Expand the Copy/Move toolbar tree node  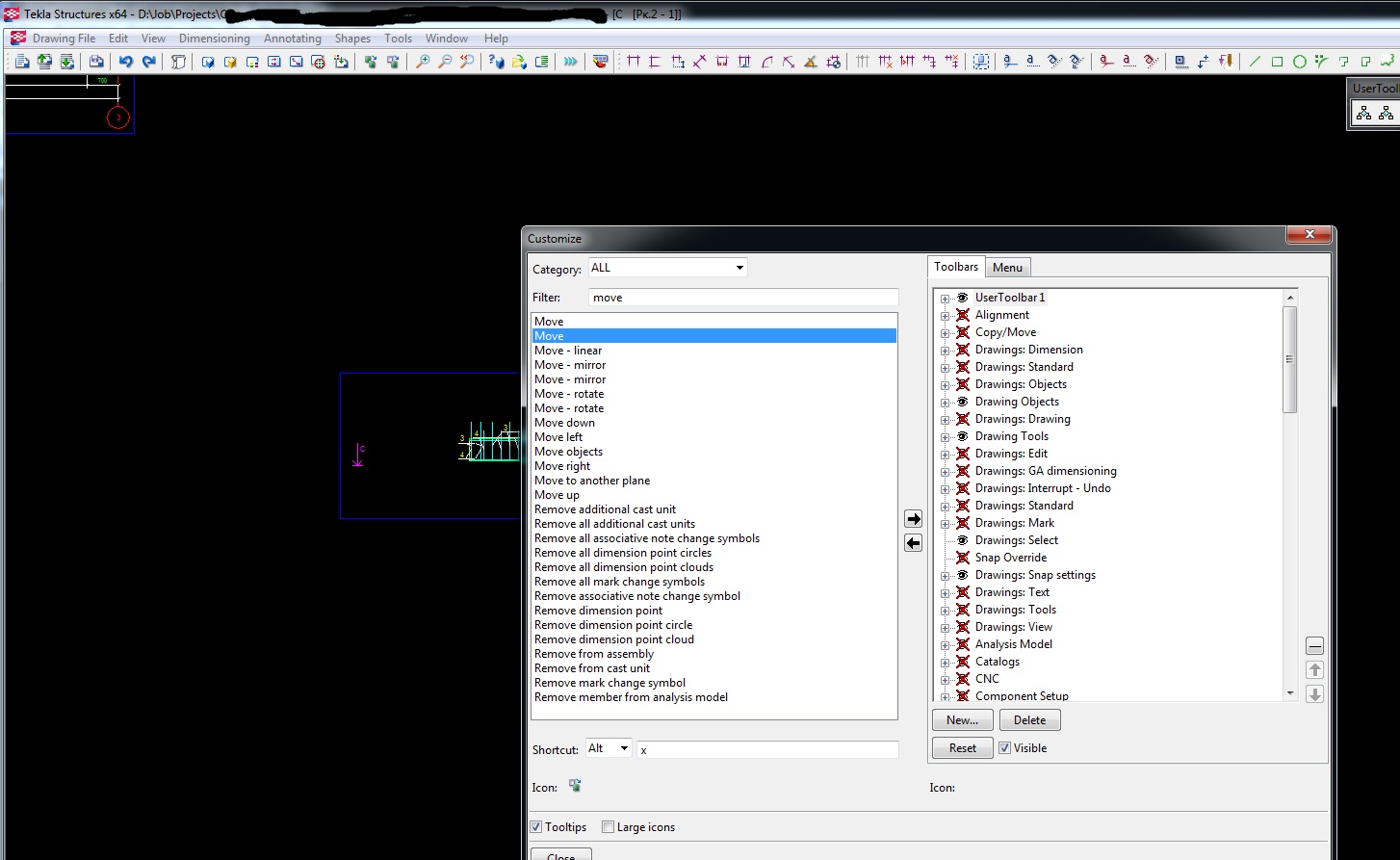[946, 332]
